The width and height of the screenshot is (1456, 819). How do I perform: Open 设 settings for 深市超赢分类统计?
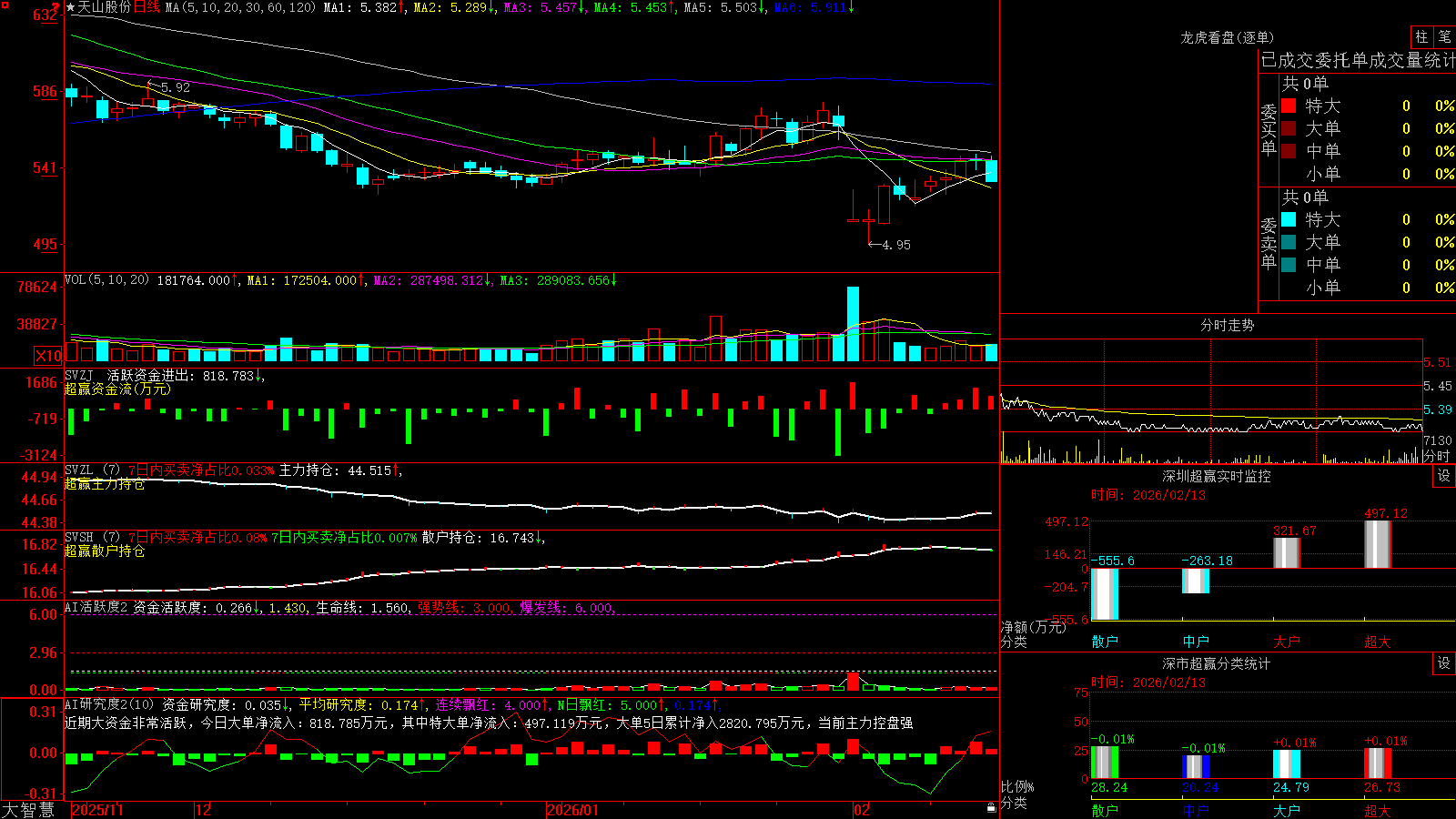point(1444,663)
